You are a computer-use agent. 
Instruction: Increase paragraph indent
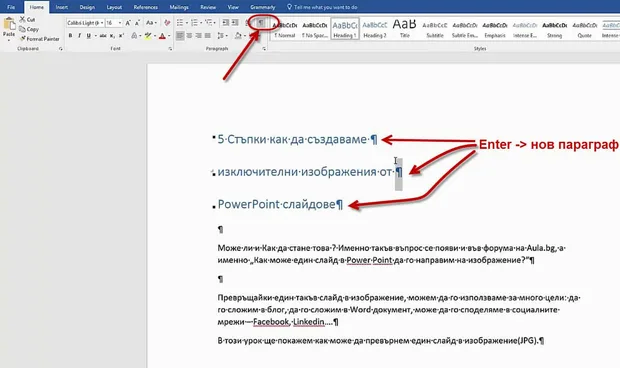[235, 23]
